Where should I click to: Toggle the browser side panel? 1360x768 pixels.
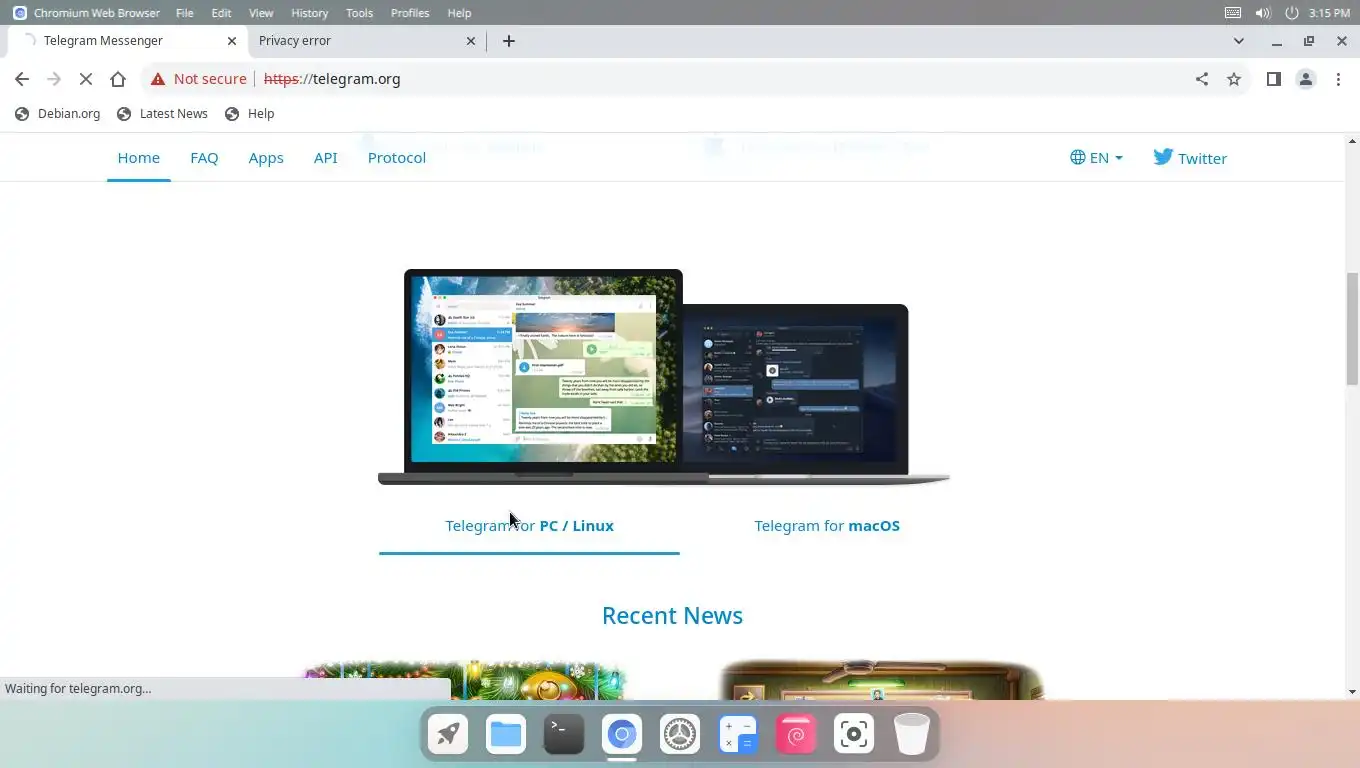coord(1273,79)
